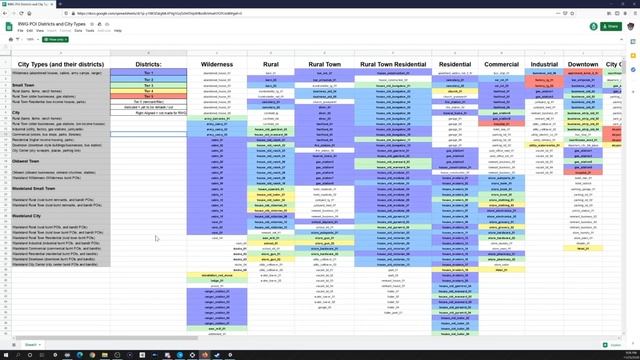Close the RWG POI Districts browser tab
The height and width of the screenshot is (360, 640).
(52, 4)
